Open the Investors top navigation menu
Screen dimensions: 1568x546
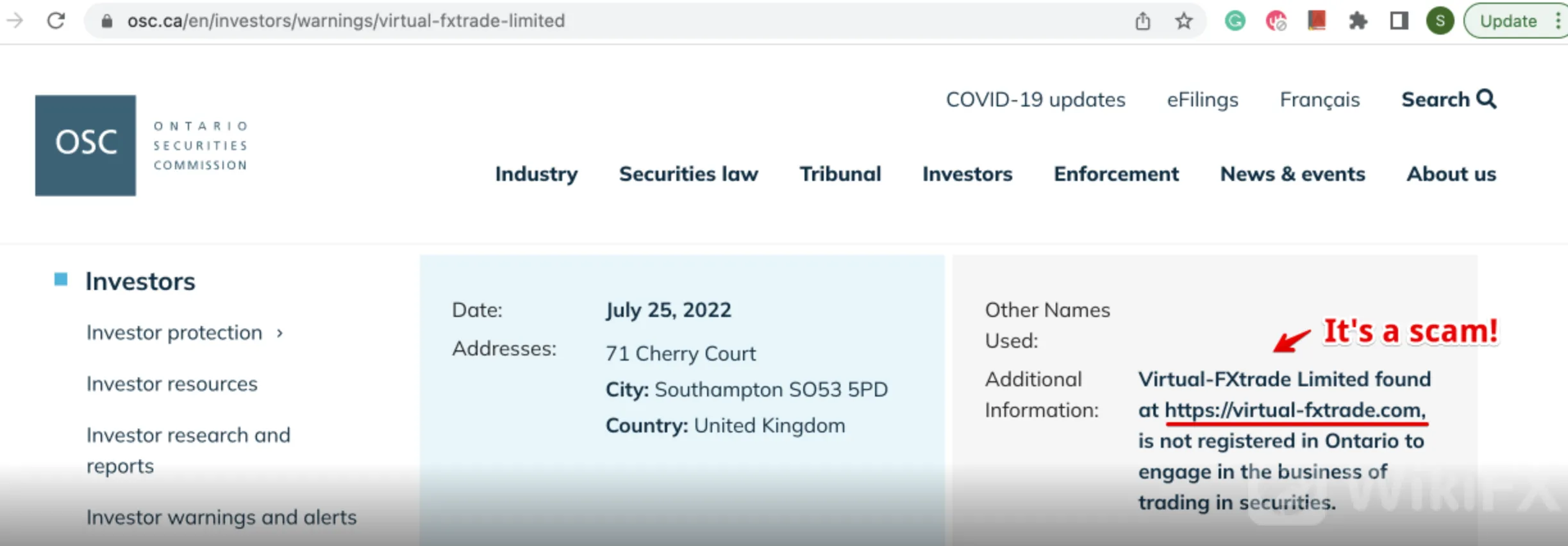[x=967, y=174]
